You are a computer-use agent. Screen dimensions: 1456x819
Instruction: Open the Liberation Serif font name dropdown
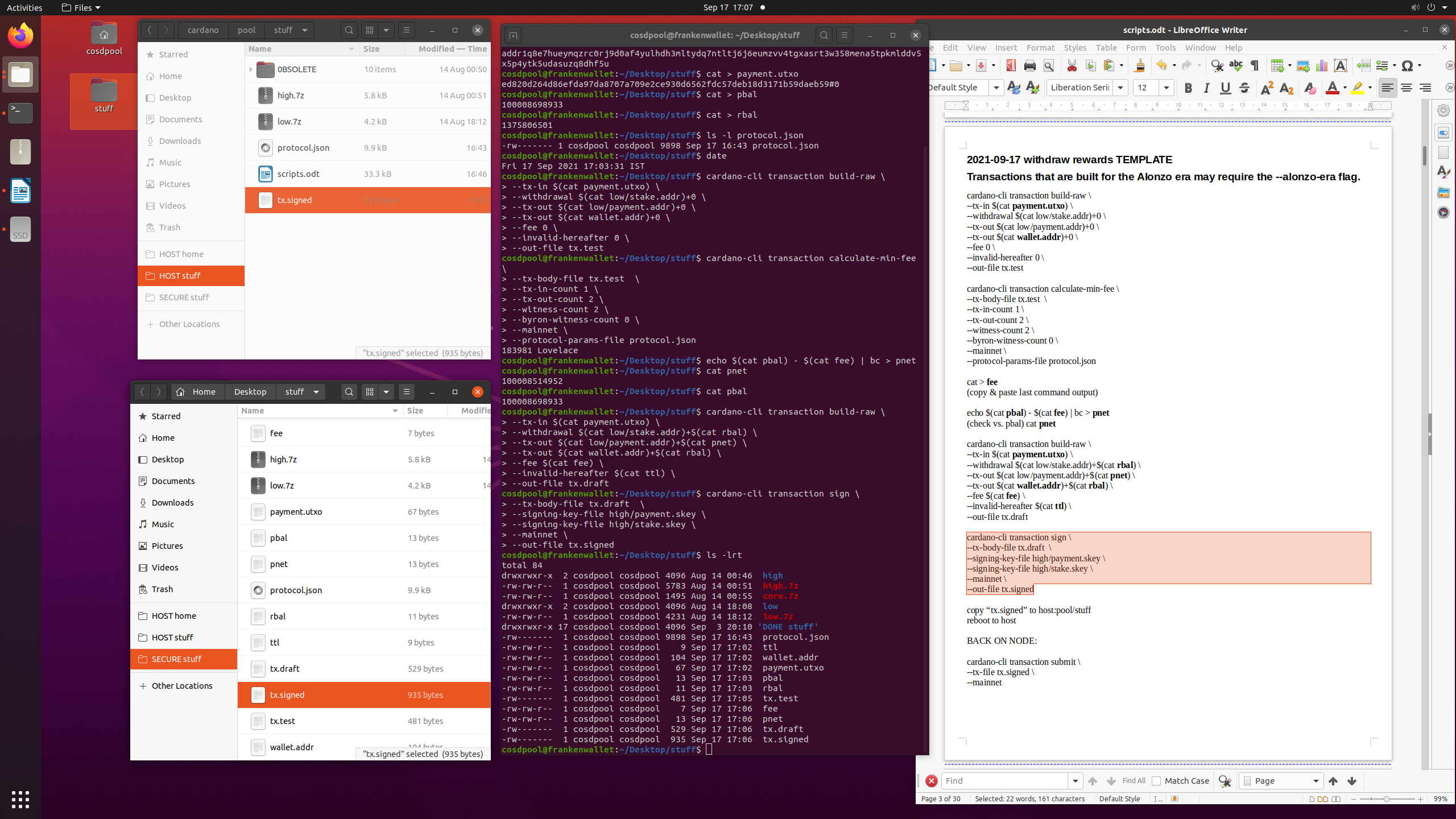tap(1120, 88)
